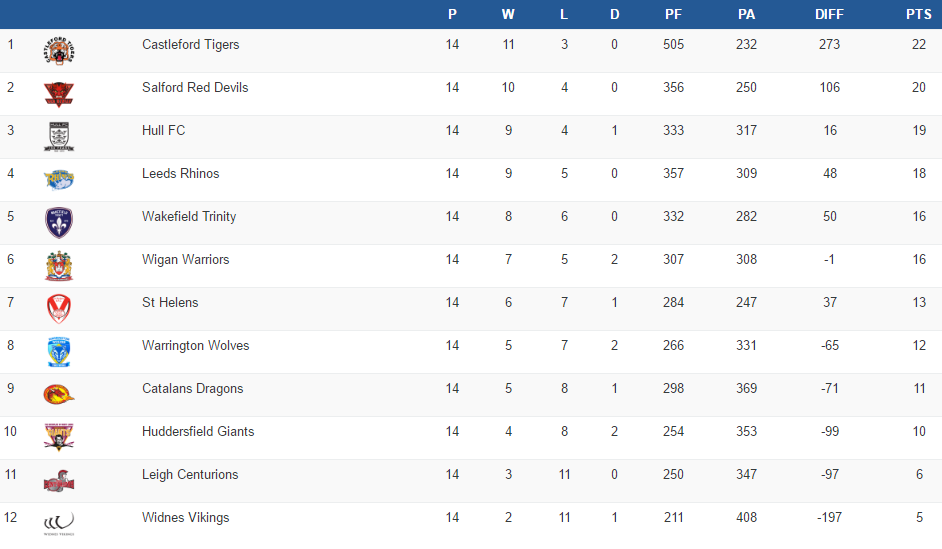
Task: Click the Leeds Rhinos logo
Action: pyautogui.click(x=59, y=180)
